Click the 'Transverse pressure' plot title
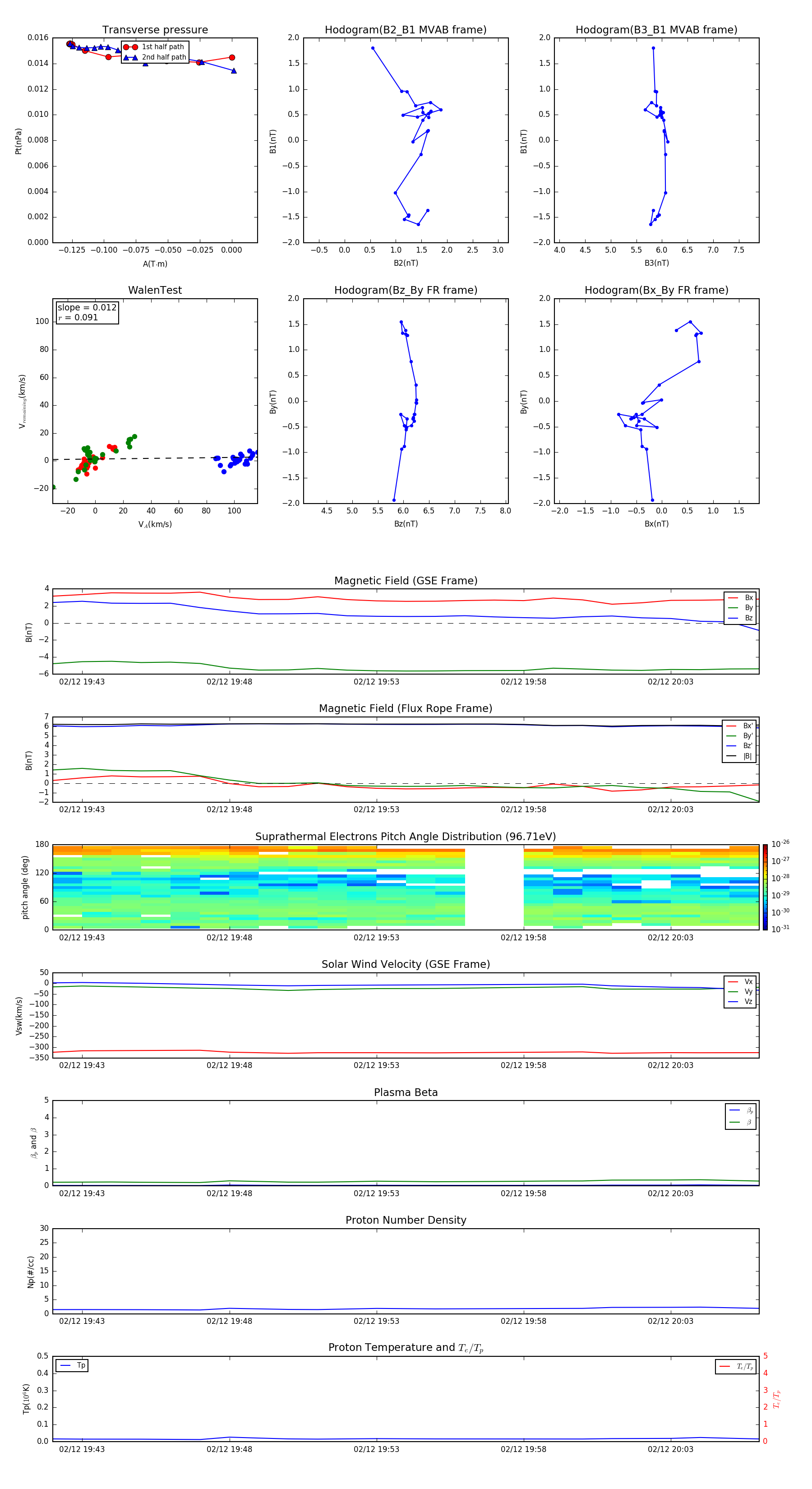This screenshot has width=812, height=1489. (155, 30)
